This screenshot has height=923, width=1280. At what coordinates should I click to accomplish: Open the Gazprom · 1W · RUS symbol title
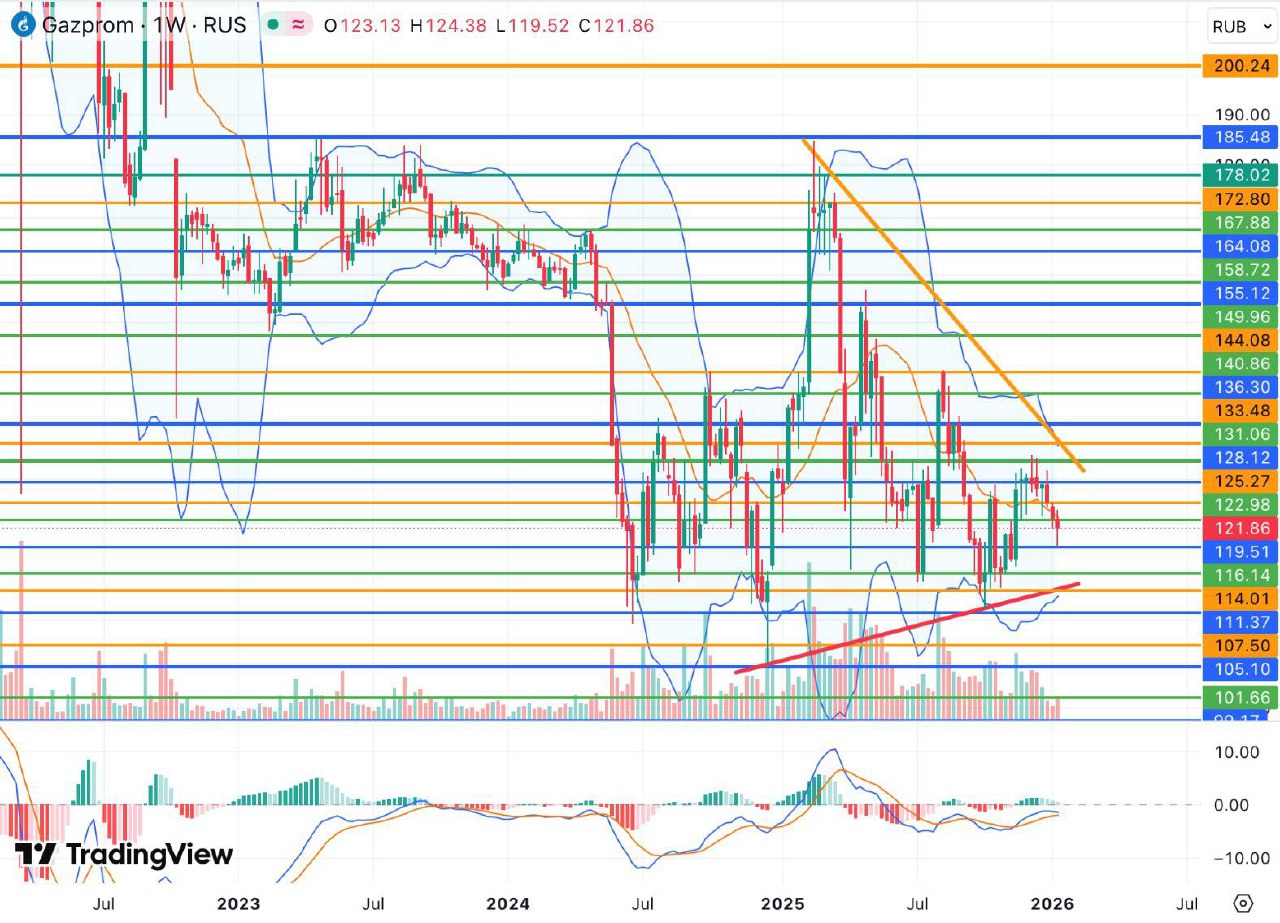[144, 26]
